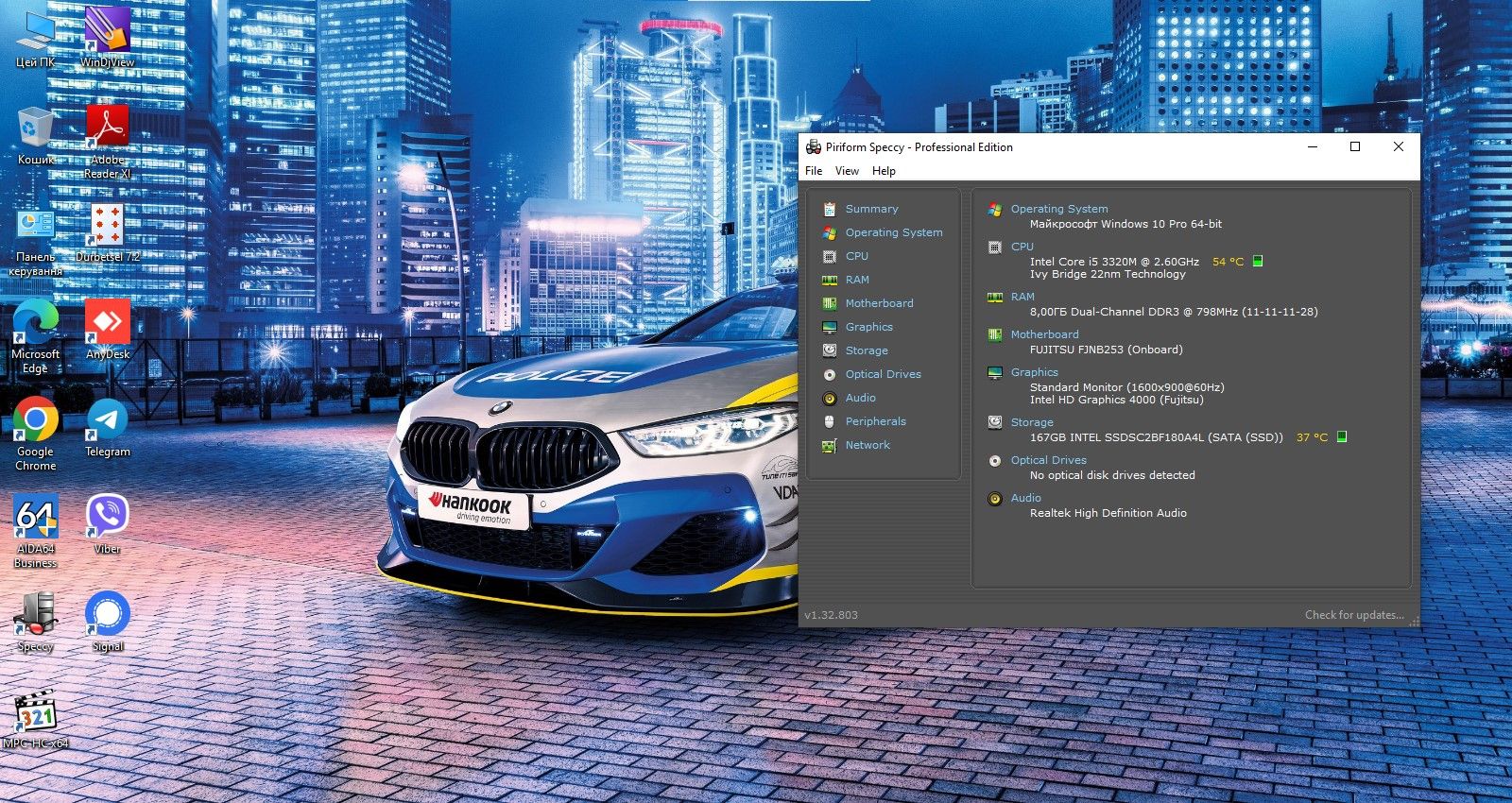
Task: Open the Help menu in Speccy
Action: click(884, 171)
